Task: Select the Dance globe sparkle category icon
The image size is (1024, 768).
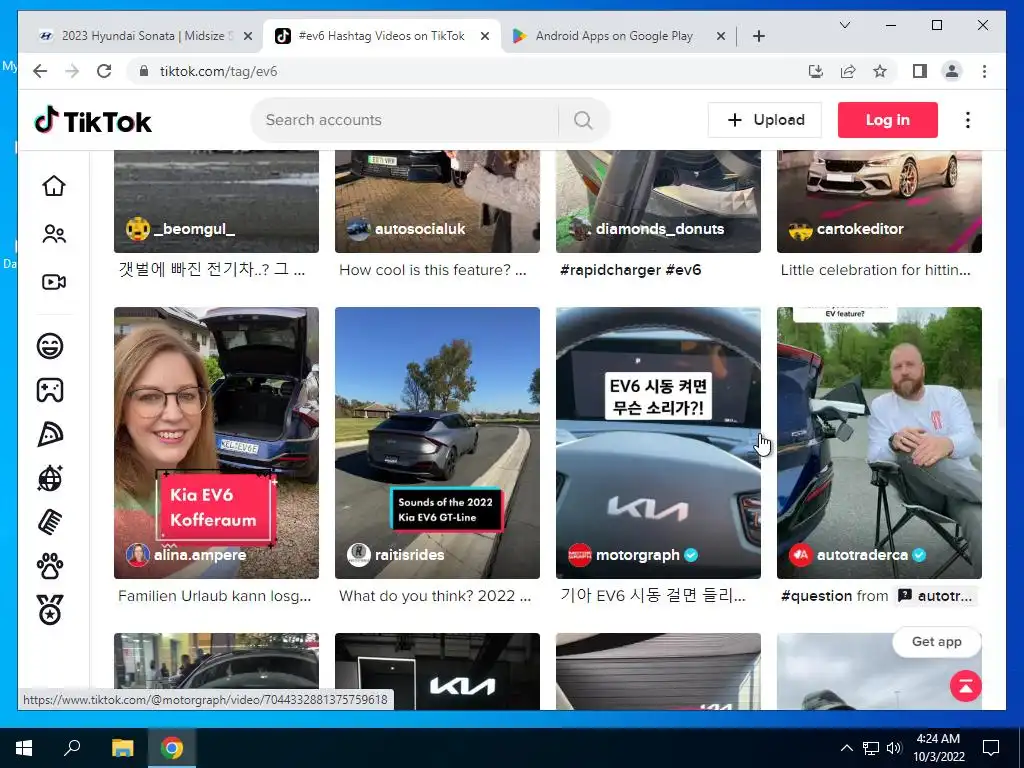Action: tap(50, 479)
